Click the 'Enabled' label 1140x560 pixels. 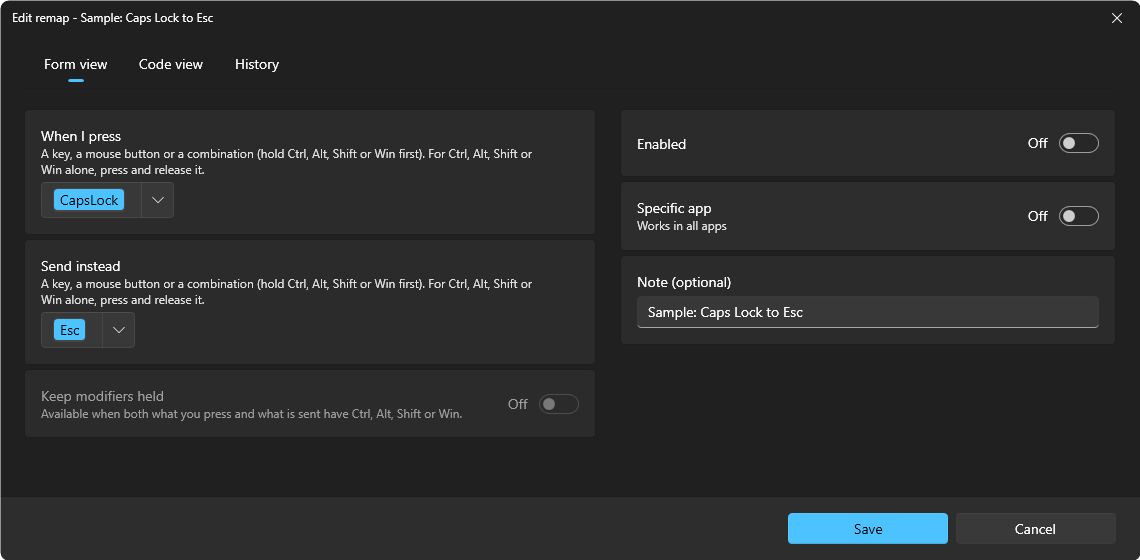point(662,144)
